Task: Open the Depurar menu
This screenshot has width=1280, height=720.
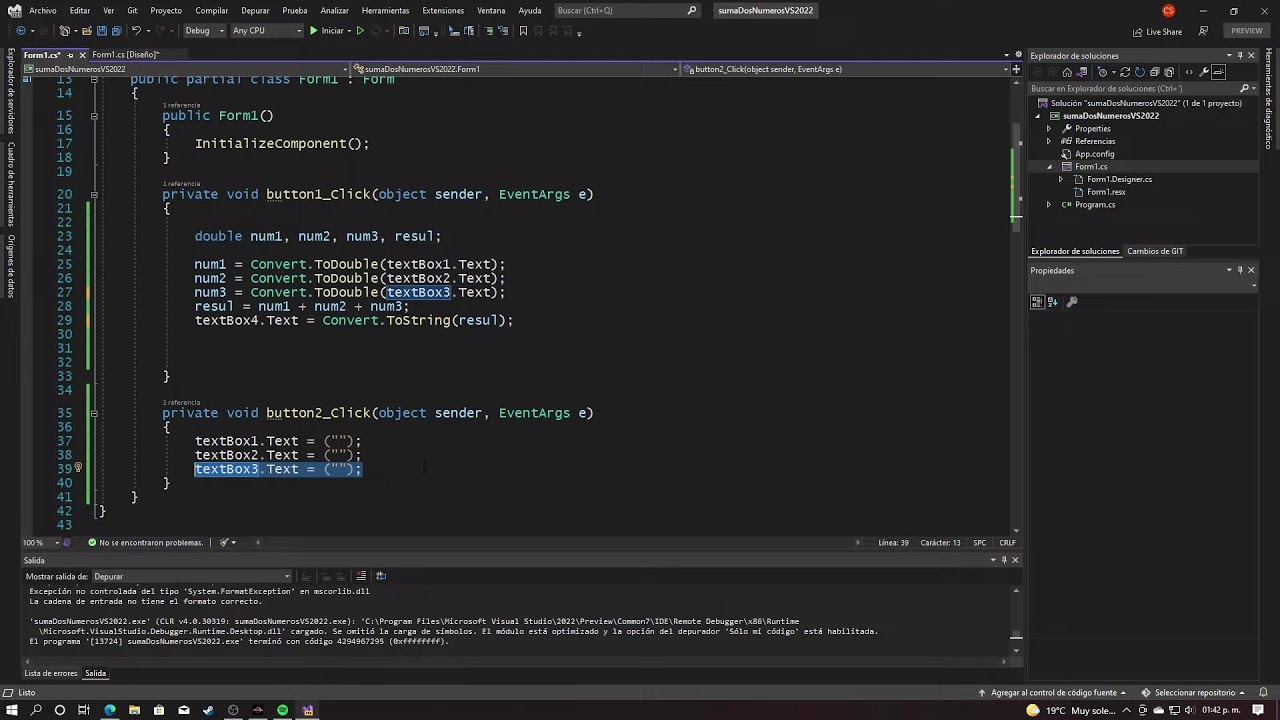Action: pos(255,10)
